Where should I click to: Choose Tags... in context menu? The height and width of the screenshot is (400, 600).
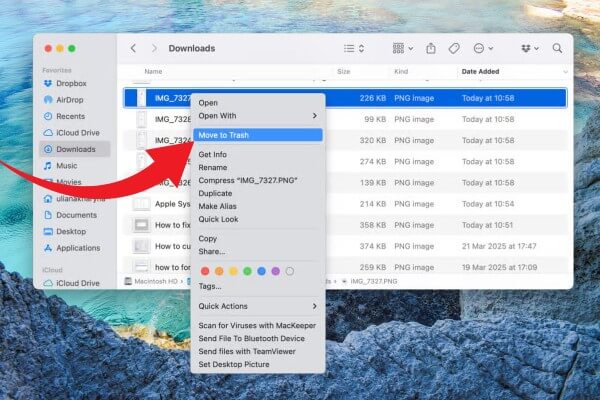coord(258,286)
